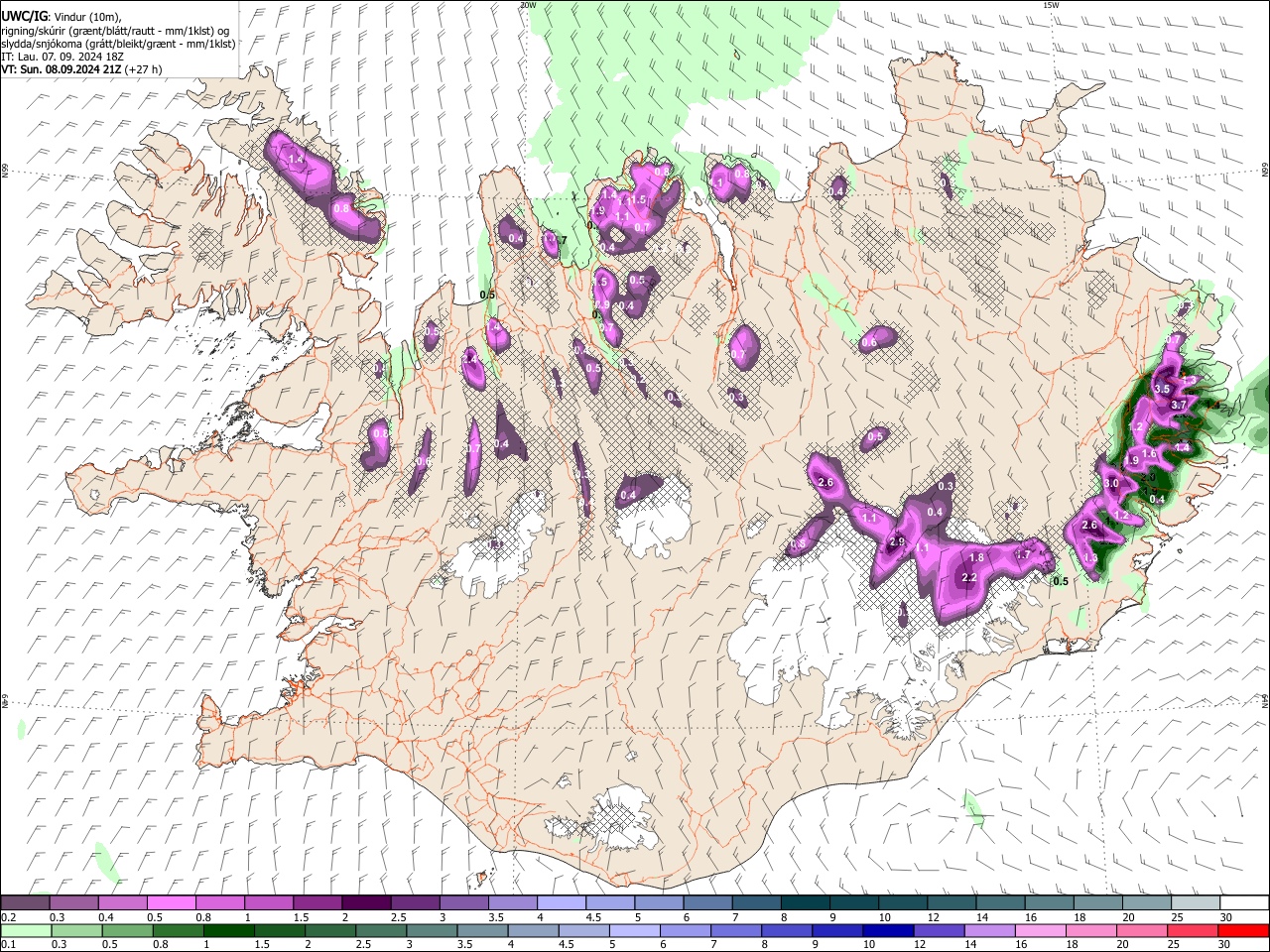
Task: Click the '15W' longitude label
Action: pos(1051,5)
